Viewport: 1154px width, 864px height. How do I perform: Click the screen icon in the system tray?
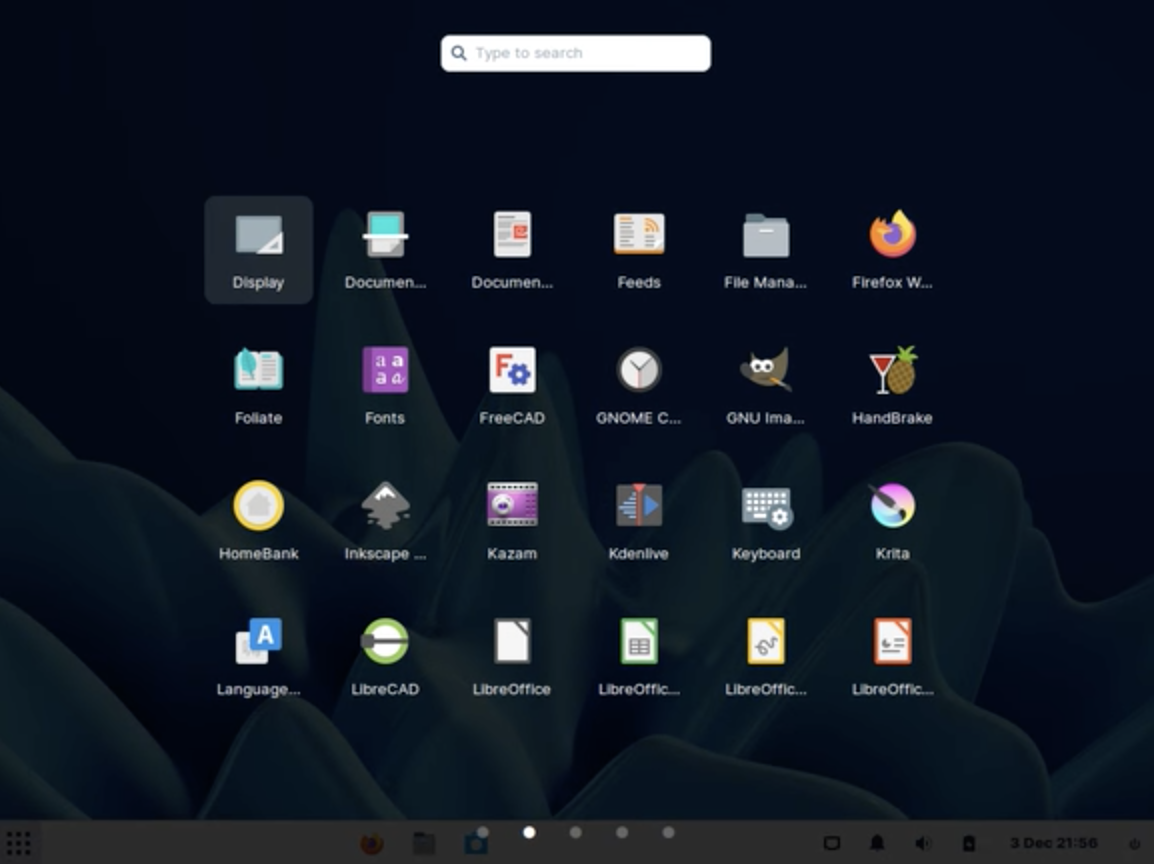click(x=832, y=843)
